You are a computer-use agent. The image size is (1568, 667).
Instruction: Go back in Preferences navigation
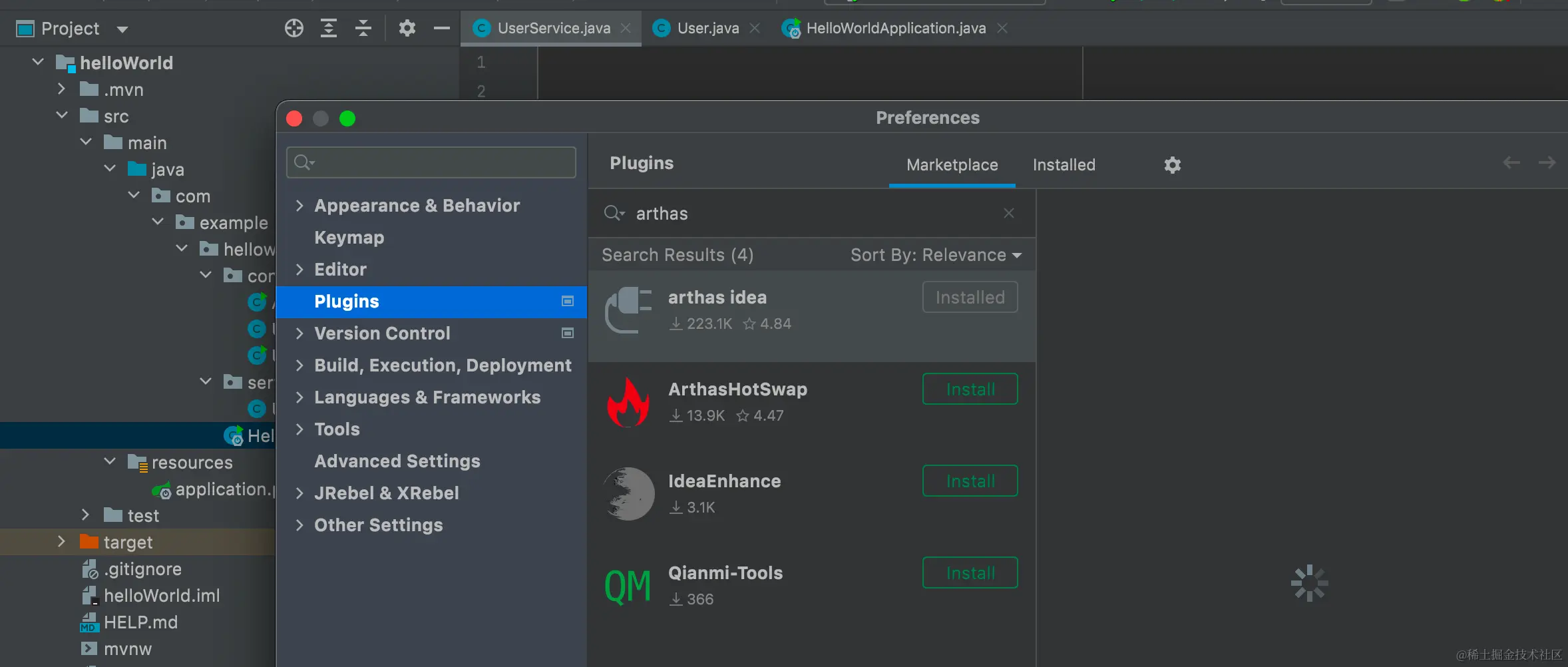tap(1511, 162)
